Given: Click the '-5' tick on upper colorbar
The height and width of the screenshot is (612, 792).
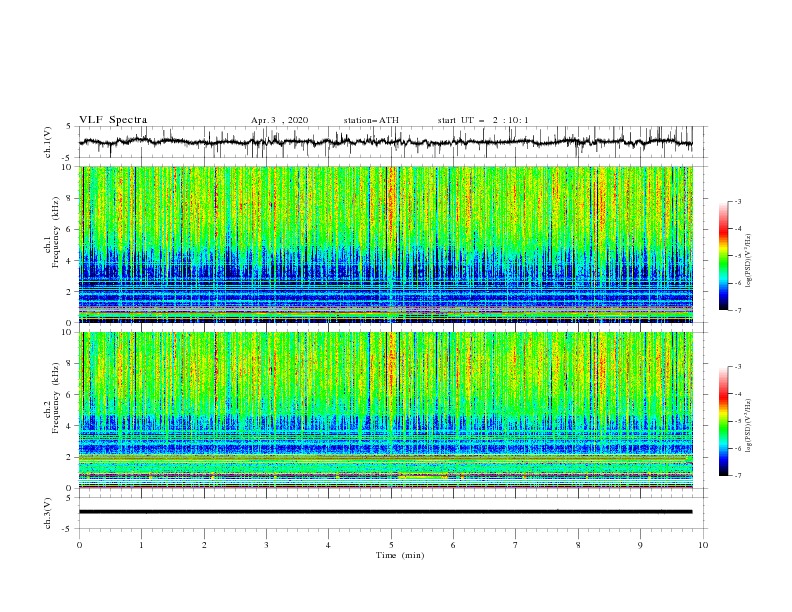Looking at the screenshot, I should 738,256.
